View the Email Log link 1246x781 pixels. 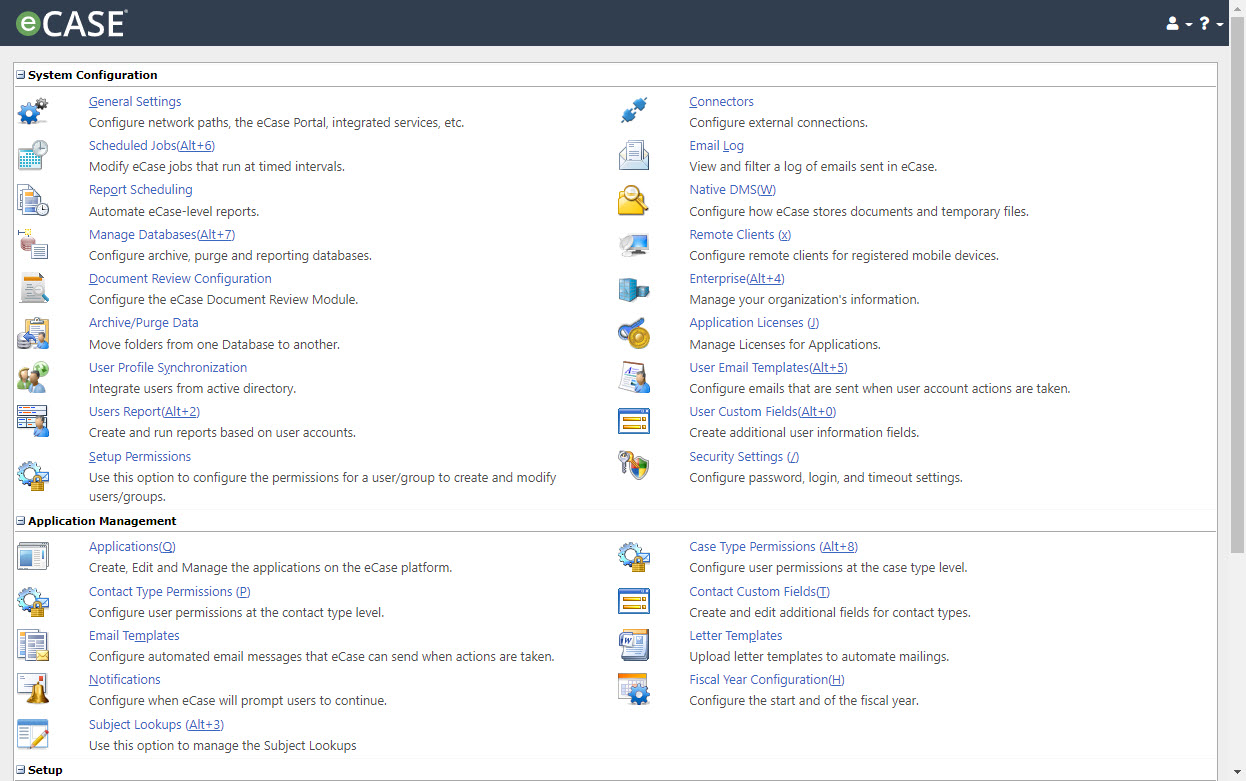tap(717, 146)
